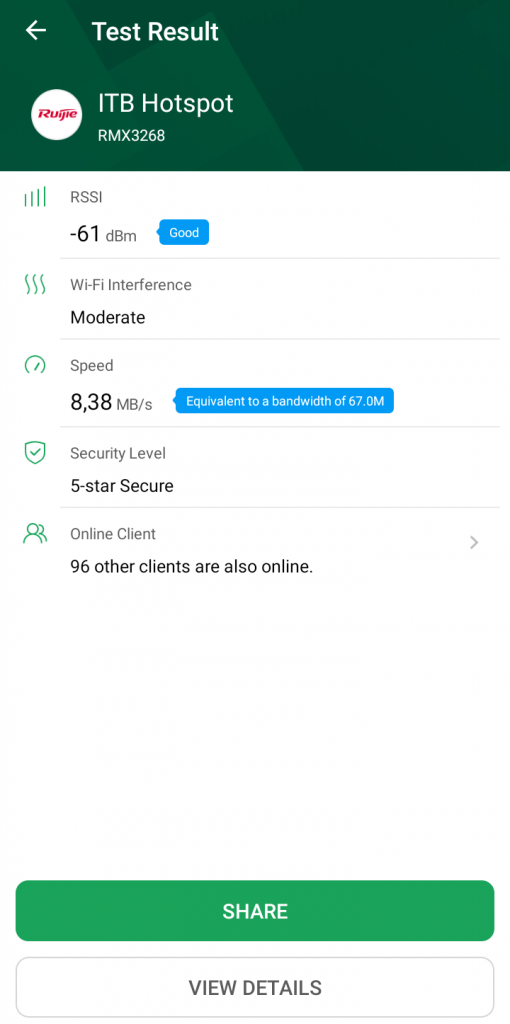510x1024 pixels.
Task: Click the RSSI signal bars icon
Action: (35, 197)
